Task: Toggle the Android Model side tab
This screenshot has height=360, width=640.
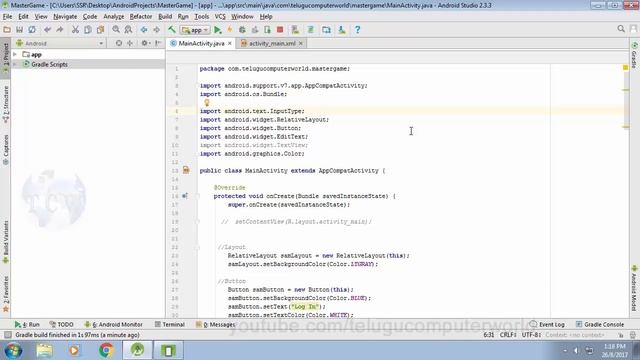Action: [634, 288]
